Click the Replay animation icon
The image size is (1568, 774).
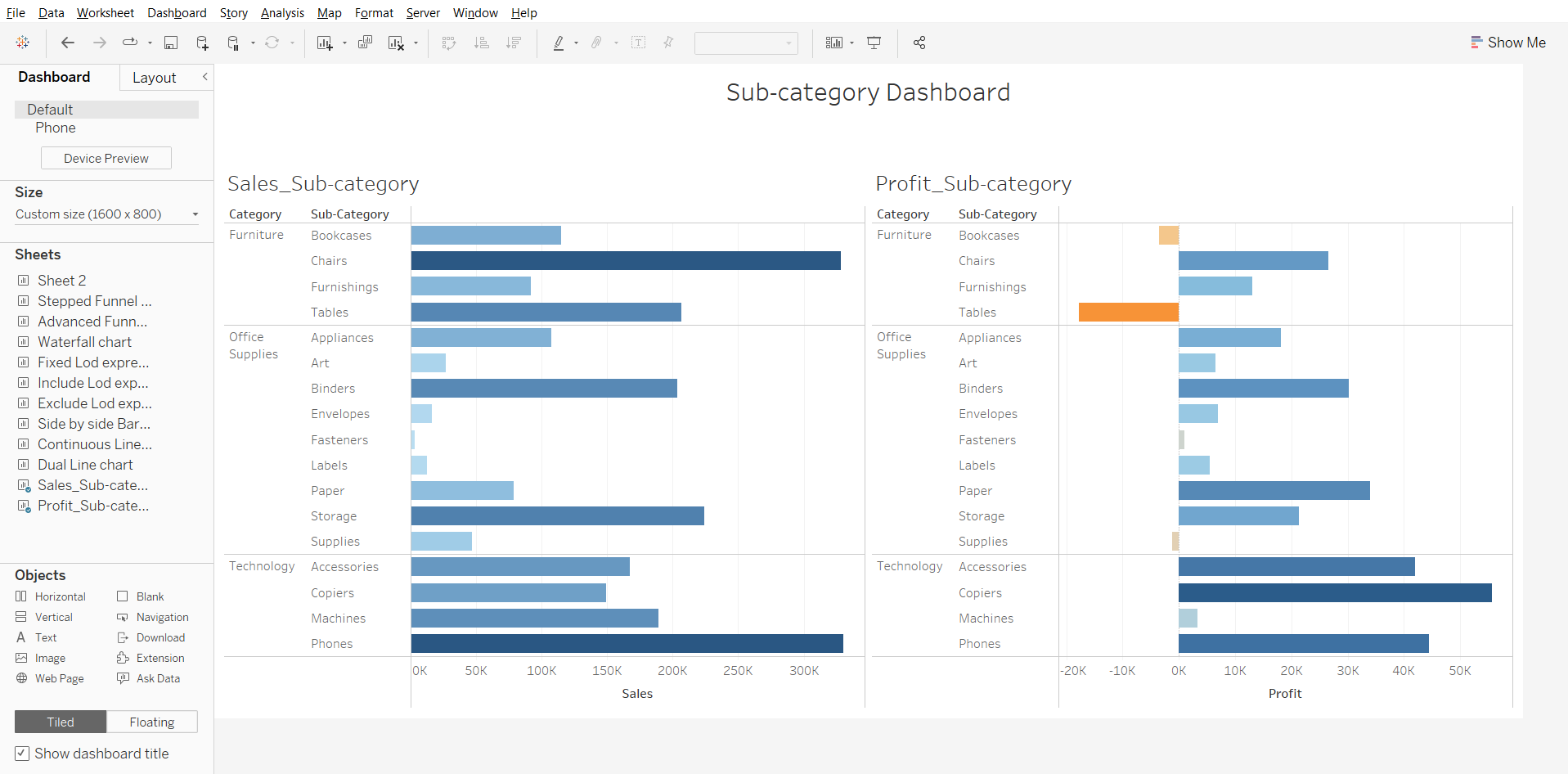(x=130, y=42)
